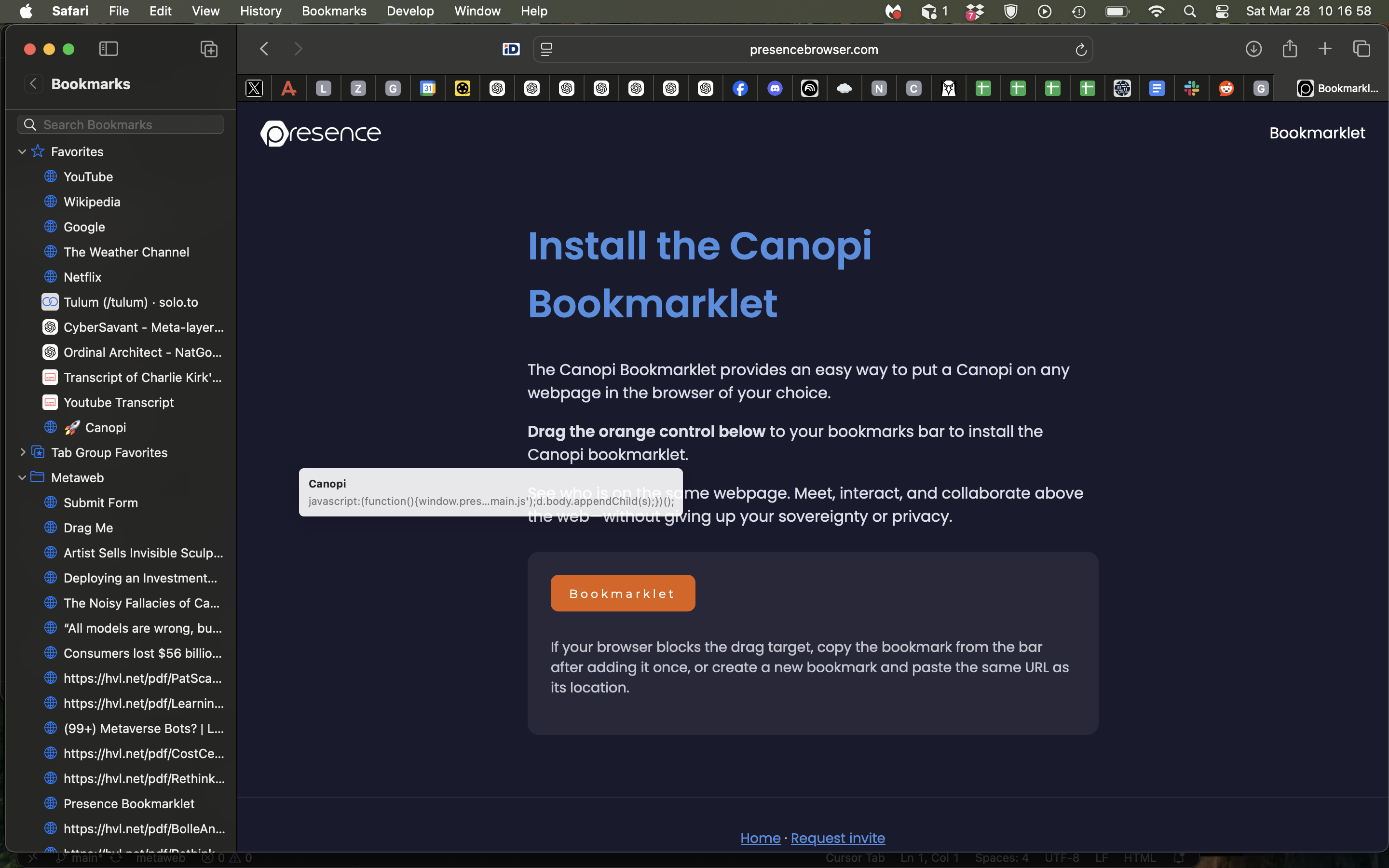Open the Google Calendar bookmark icon
This screenshot has width=1389, height=868.
tap(428, 88)
